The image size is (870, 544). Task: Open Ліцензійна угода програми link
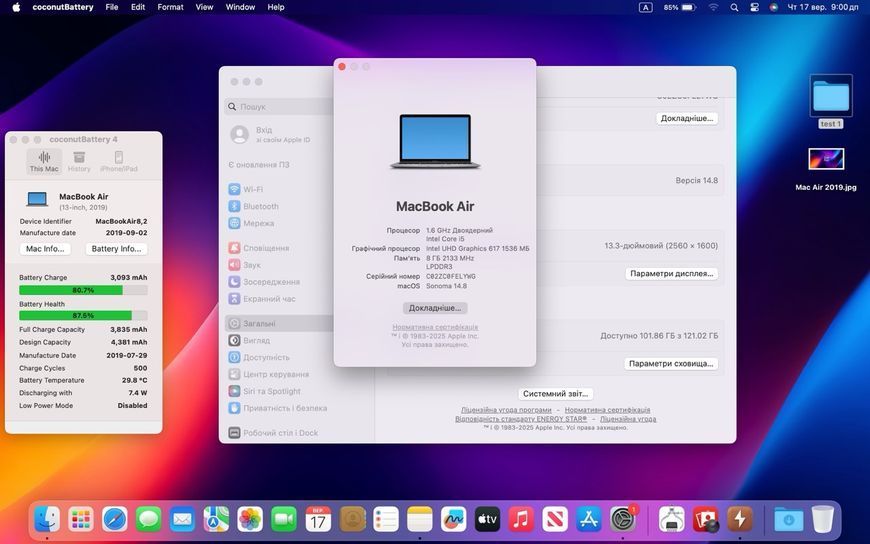506,410
